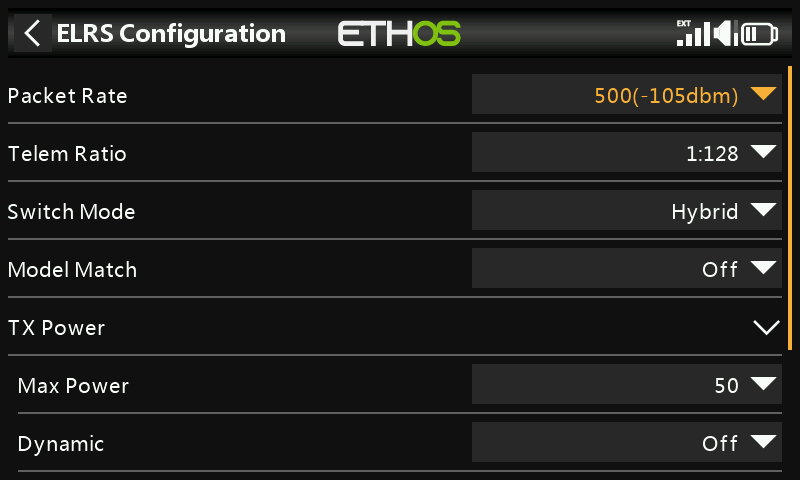Select the Max Power label

[73, 385]
